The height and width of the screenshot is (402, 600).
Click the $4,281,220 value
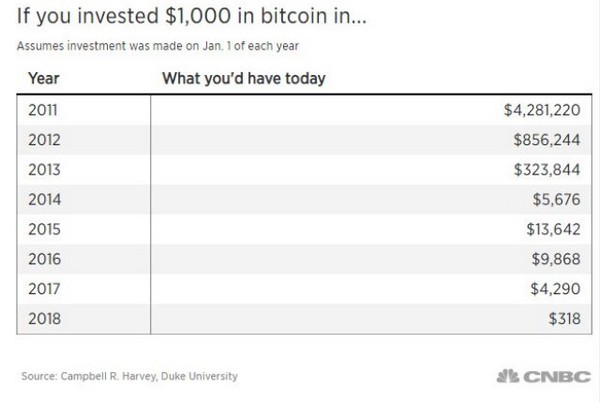pos(542,110)
